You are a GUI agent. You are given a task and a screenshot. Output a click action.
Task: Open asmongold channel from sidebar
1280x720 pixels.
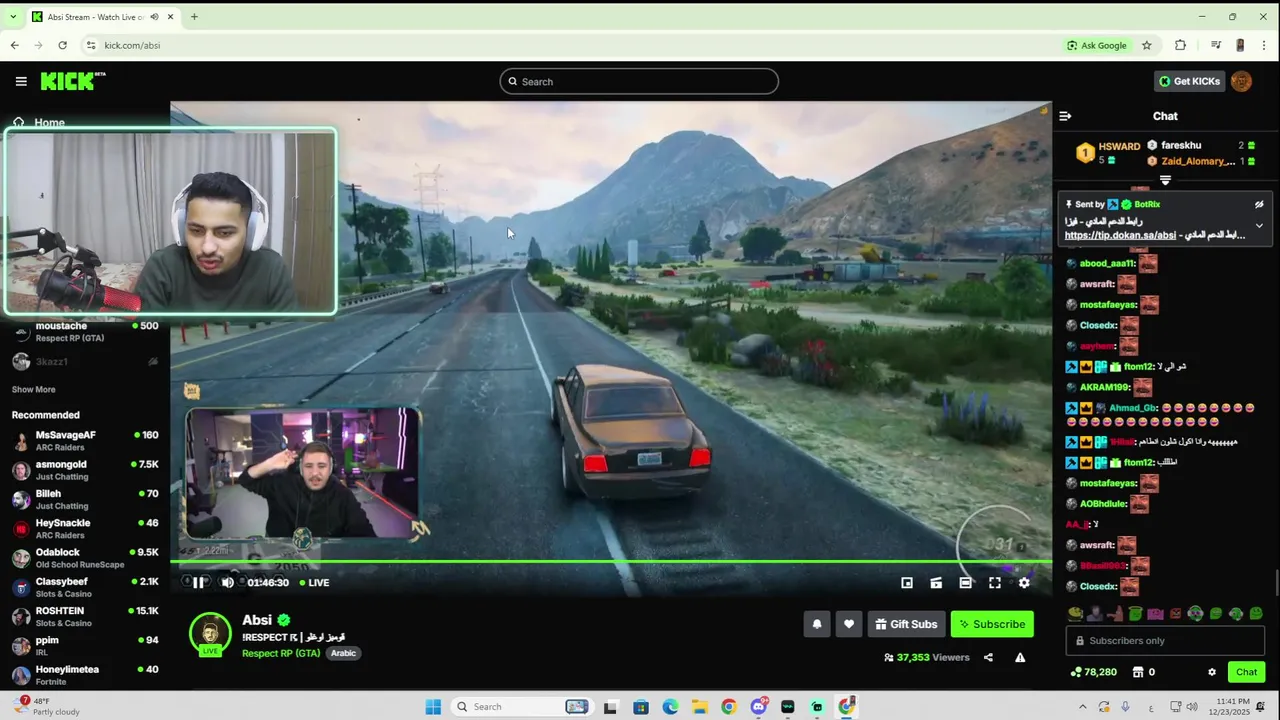point(85,470)
